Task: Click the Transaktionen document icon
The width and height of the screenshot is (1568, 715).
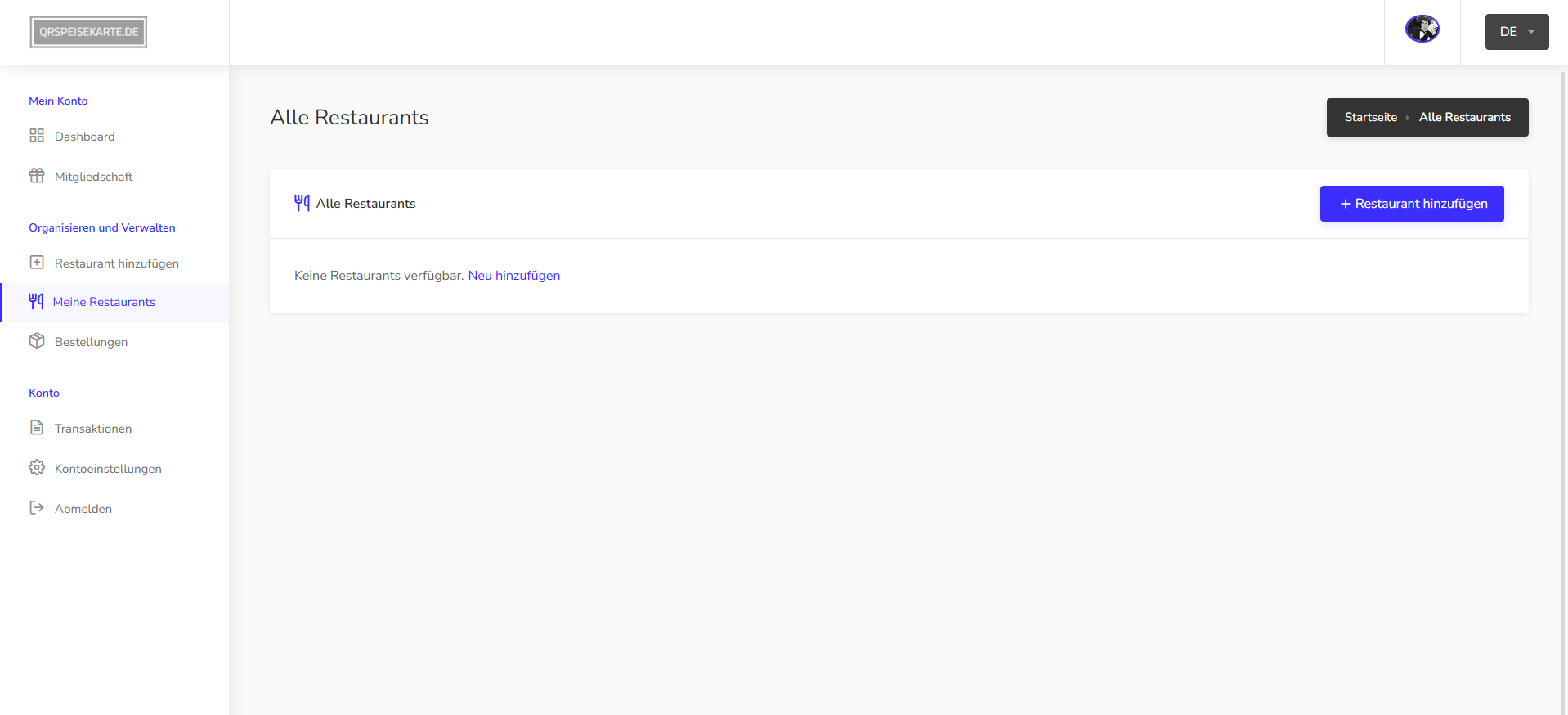Action: (37, 428)
